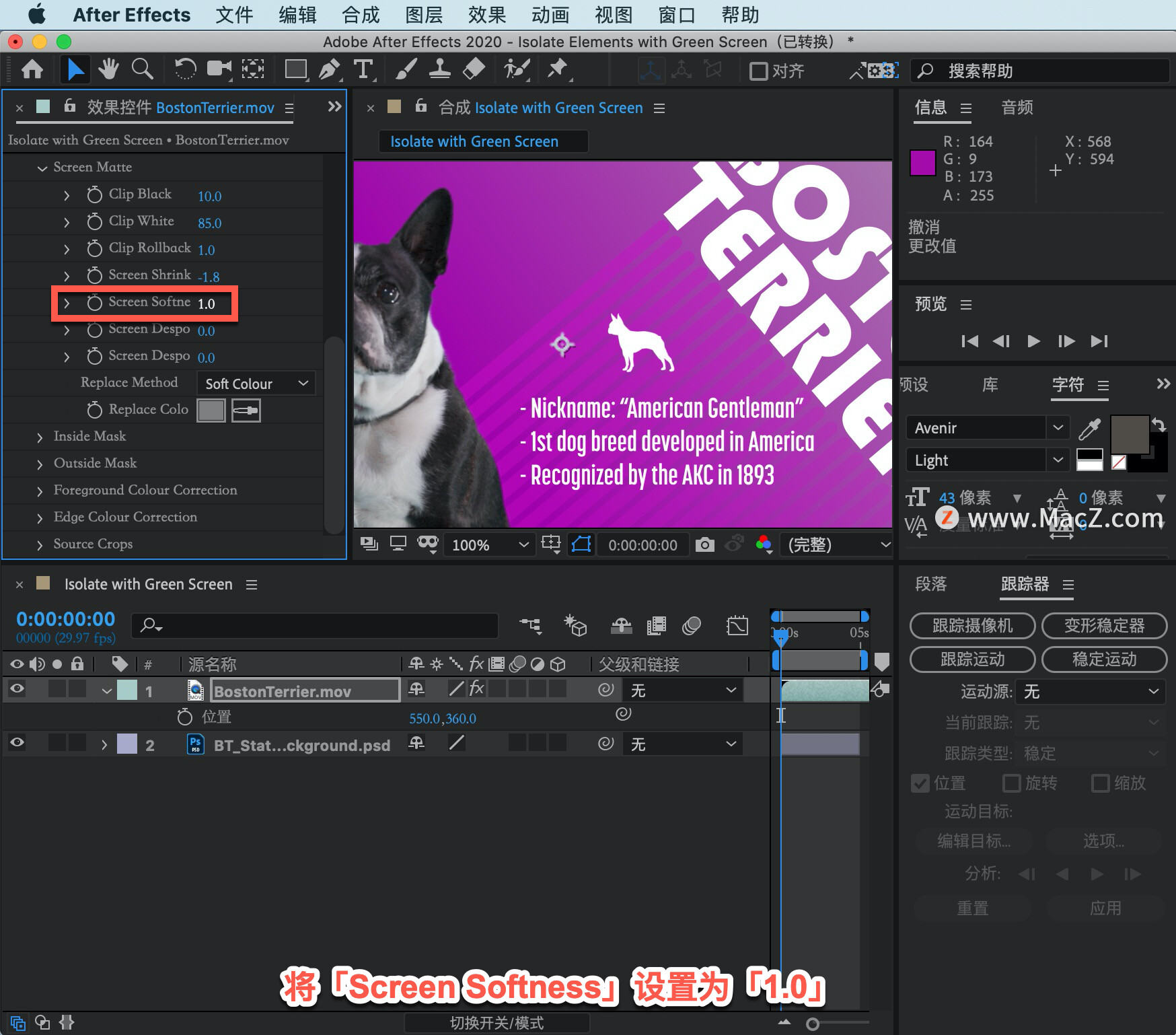The height and width of the screenshot is (1035, 1176).
Task: Open the 文件 menu
Action: click(234, 15)
